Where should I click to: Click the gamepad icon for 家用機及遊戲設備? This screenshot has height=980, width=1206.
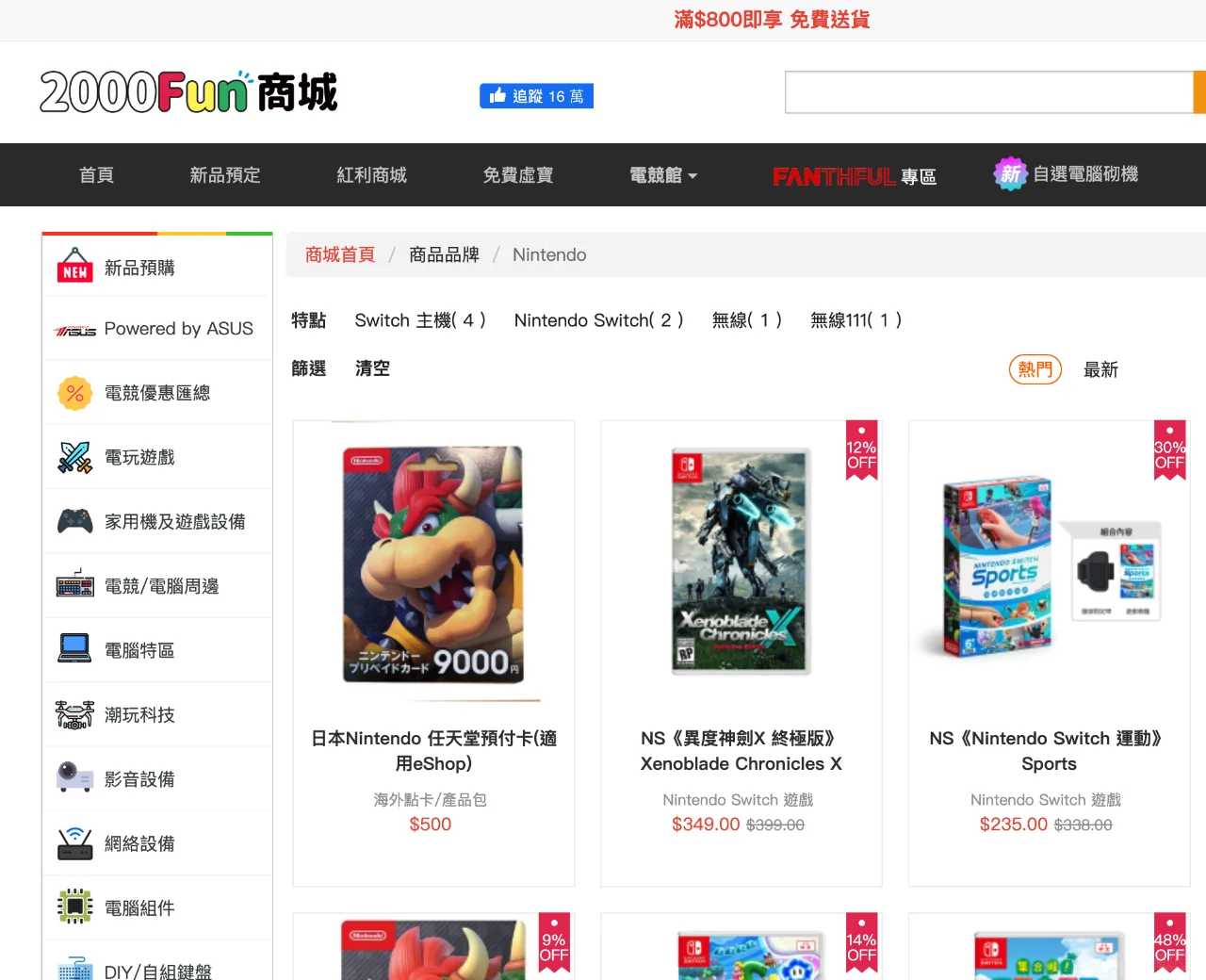(75, 521)
